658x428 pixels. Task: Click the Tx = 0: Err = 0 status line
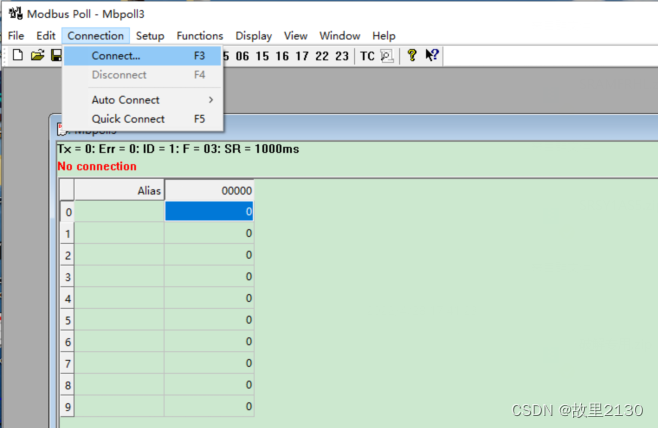(178, 149)
